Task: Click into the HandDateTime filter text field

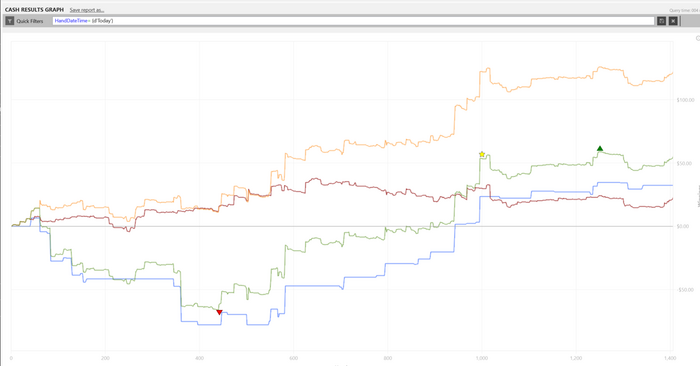Action: (354, 21)
